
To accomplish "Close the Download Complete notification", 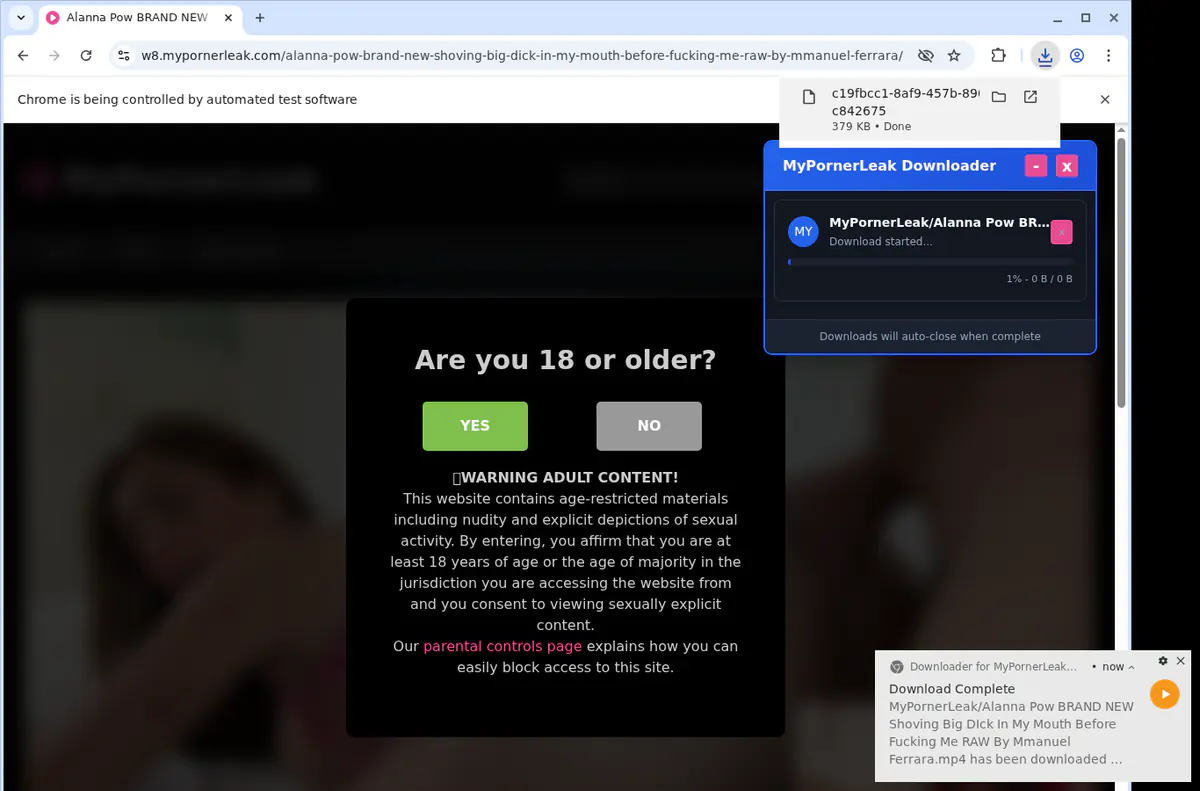I will tap(1180, 661).
